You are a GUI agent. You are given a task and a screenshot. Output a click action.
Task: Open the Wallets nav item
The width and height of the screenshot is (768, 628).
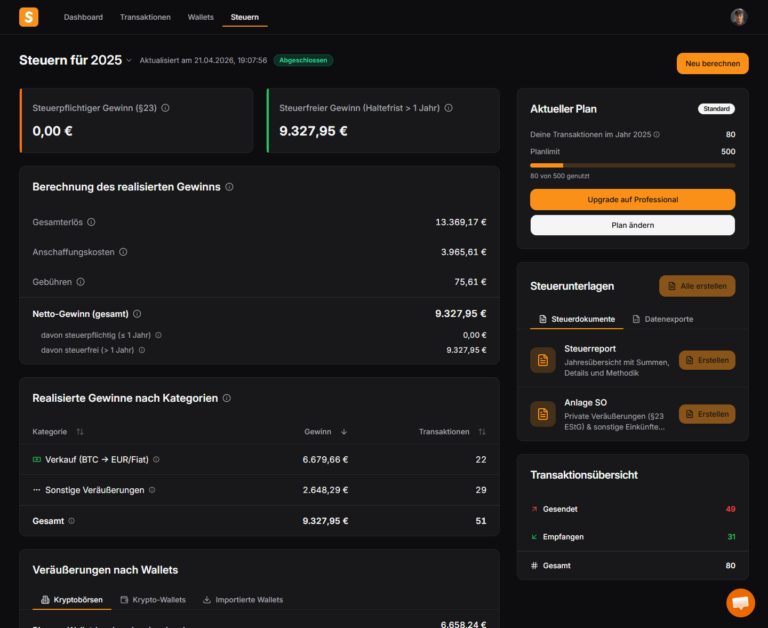201,17
